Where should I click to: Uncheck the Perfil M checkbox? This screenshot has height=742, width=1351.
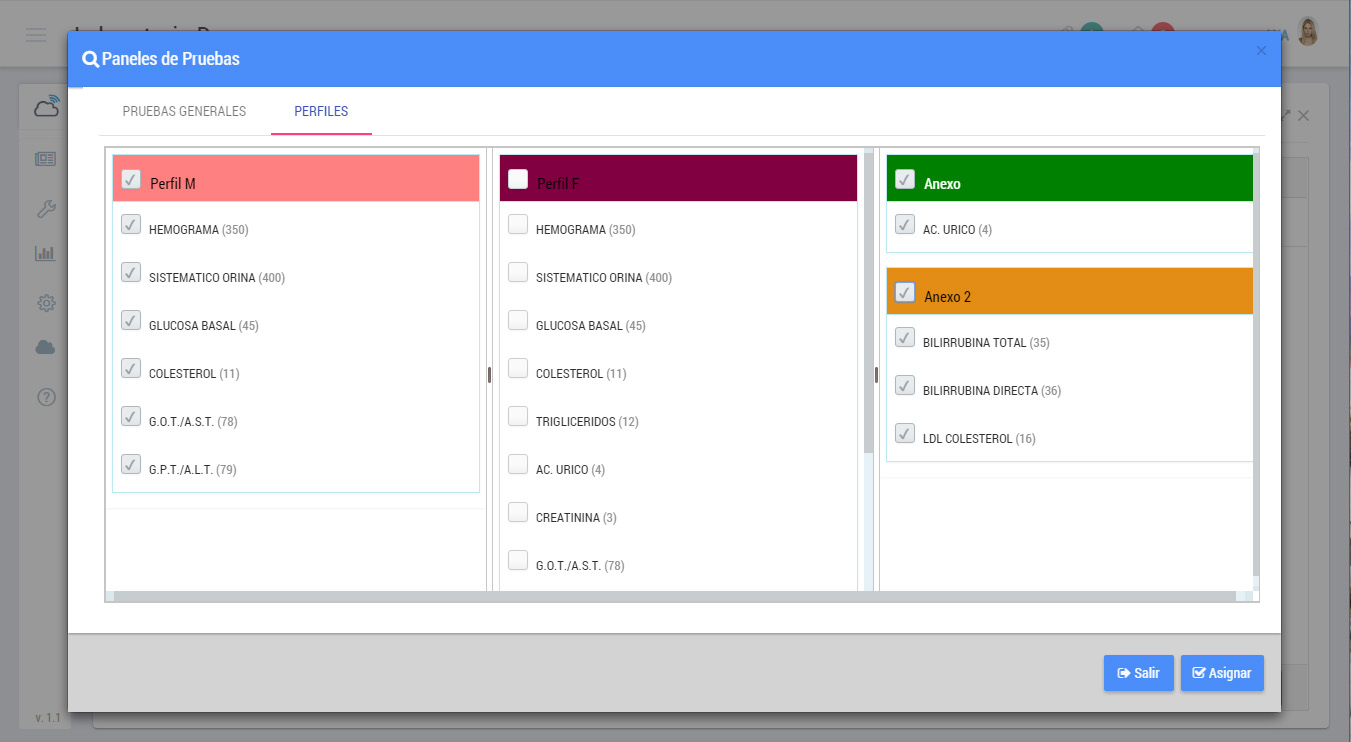pyautogui.click(x=131, y=179)
